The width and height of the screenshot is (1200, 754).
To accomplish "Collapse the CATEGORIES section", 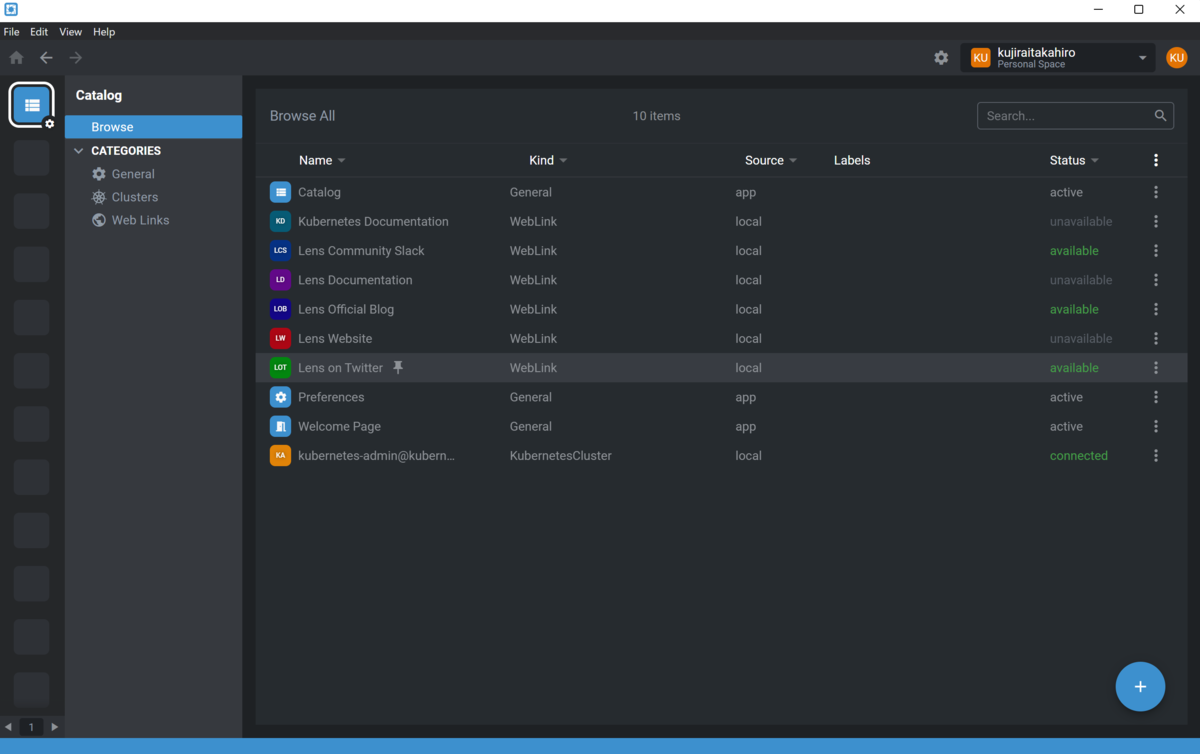I will 79,151.
